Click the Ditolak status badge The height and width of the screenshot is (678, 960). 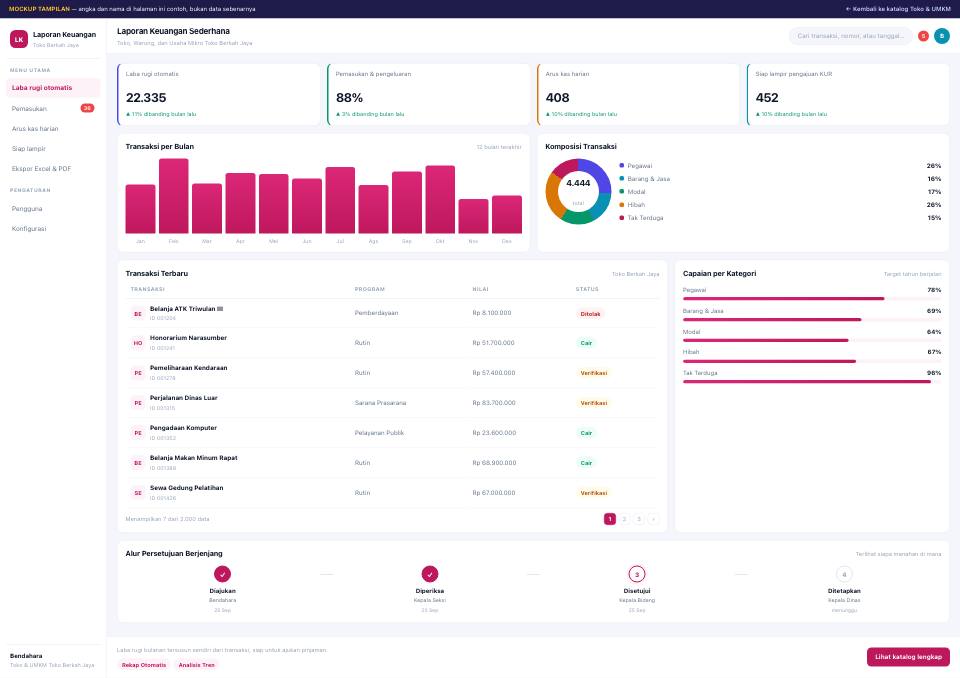590,314
